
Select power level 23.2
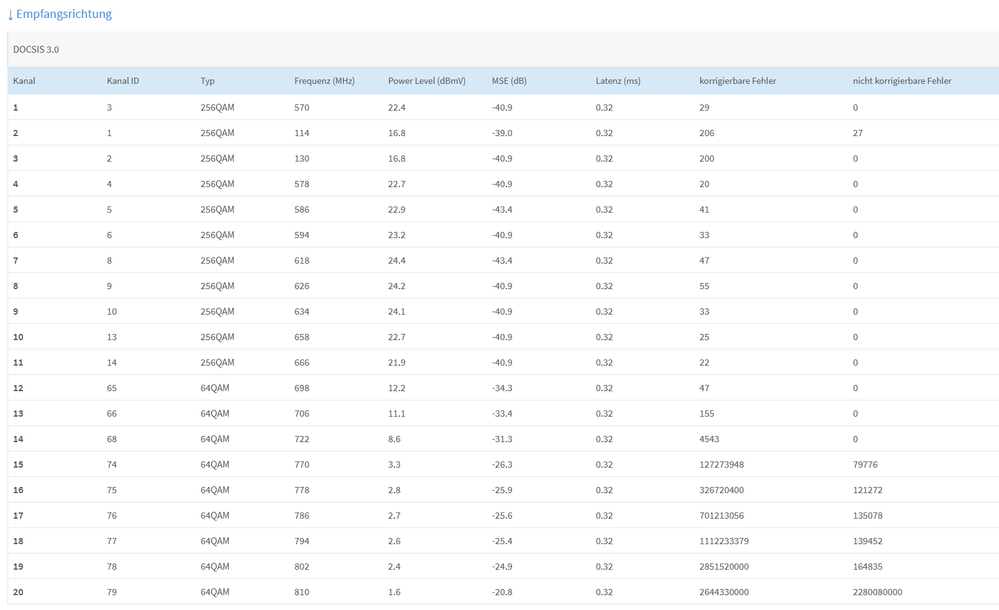tap(397, 235)
